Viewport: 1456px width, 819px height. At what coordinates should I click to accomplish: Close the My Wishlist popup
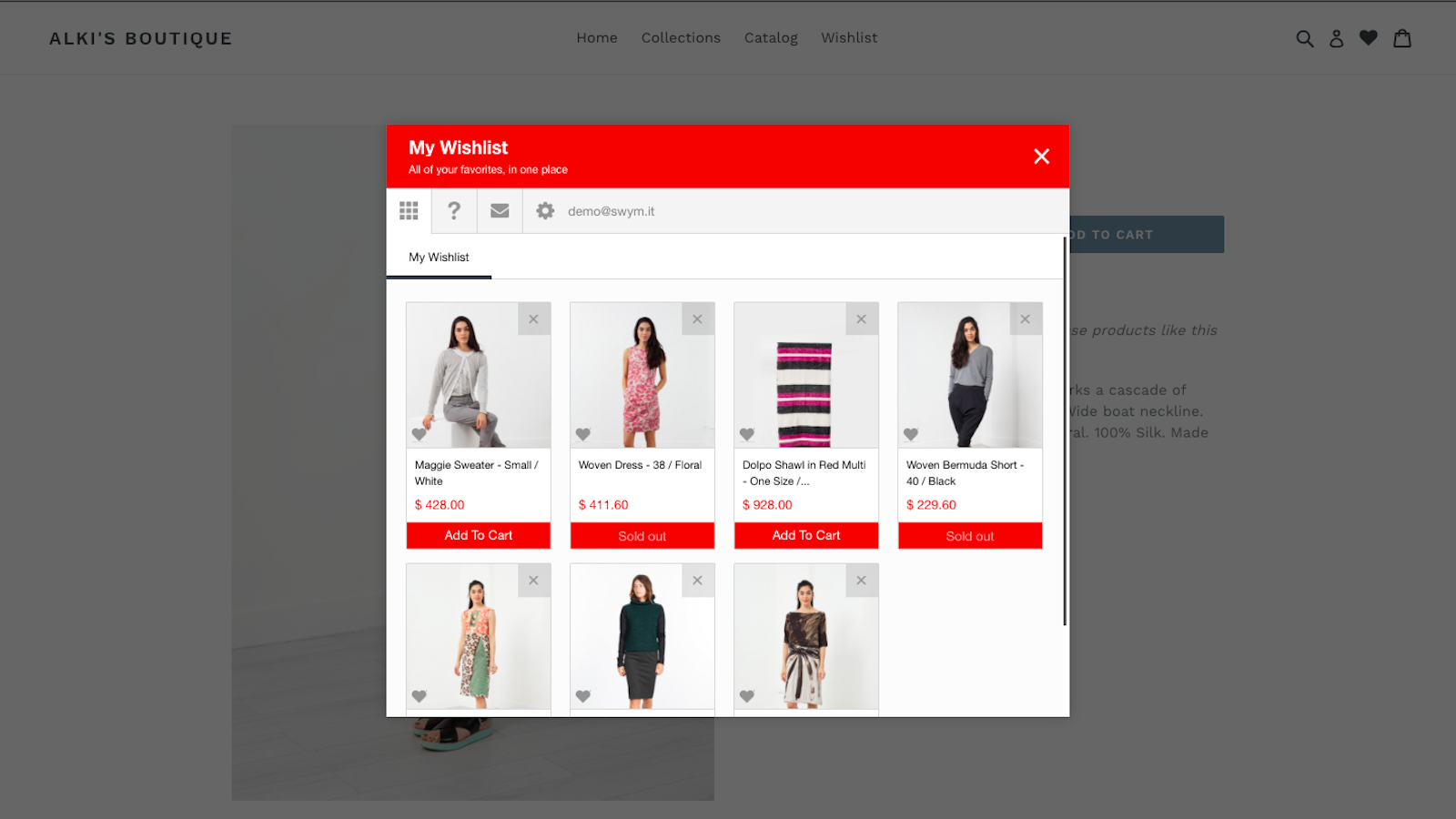(x=1042, y=157)
